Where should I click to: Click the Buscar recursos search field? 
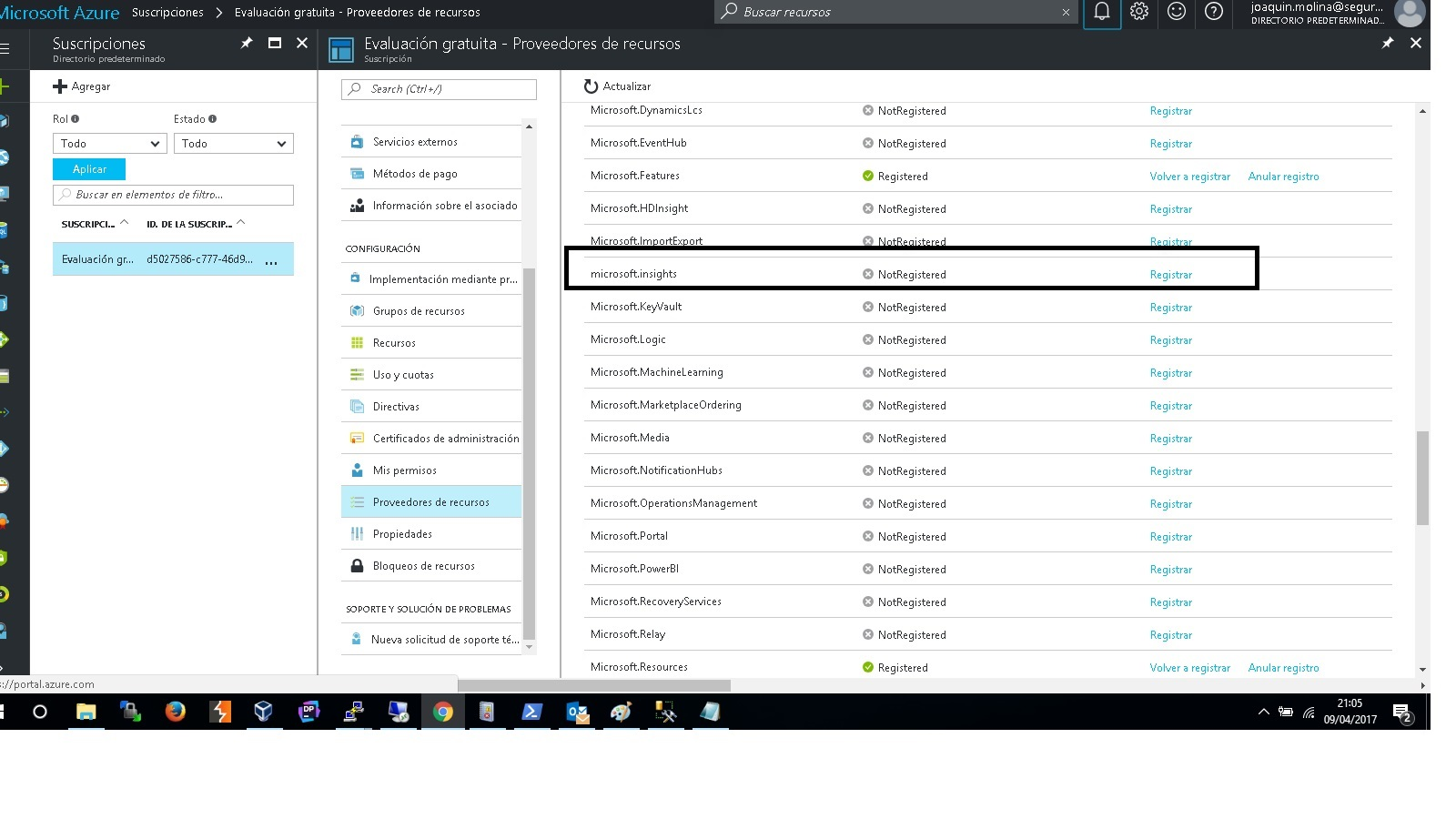click(x=896, y=13)
